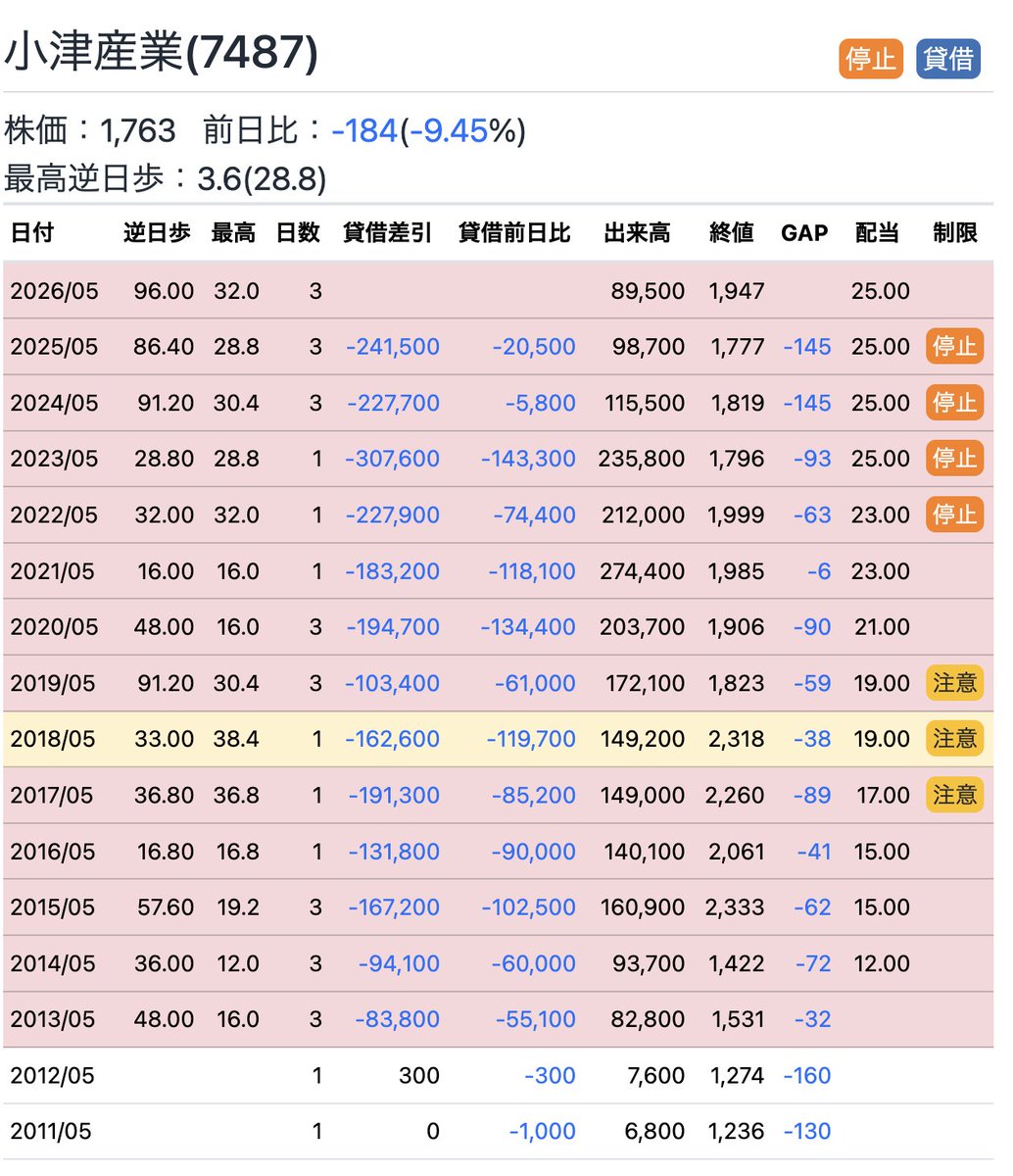Click the -143,300 day-over-day value
The height and width of the screenshot is (1176, 1013).
(x=528, y=459)
